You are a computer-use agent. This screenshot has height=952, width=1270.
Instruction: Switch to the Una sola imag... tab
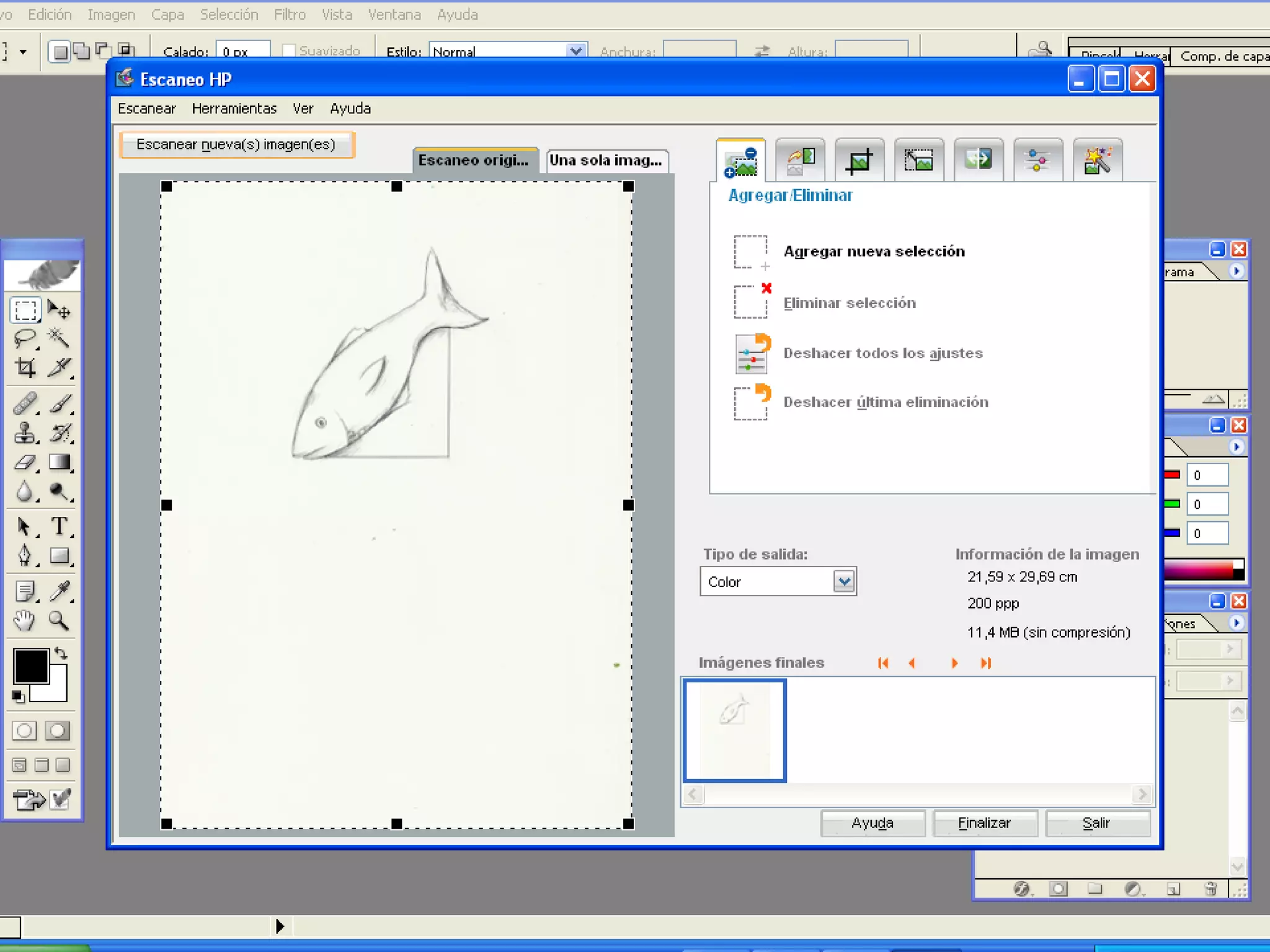pos(605,161)
